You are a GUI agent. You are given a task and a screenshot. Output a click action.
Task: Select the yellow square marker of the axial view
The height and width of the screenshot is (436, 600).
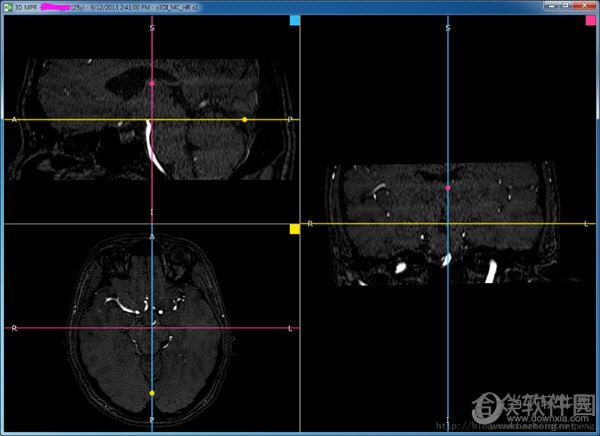(295, 229)
